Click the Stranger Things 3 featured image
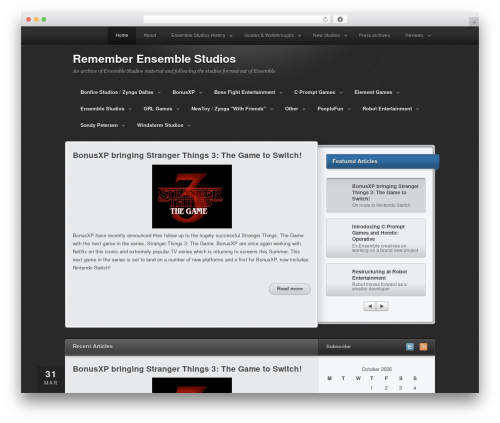This screenshot has width=500, height=423. click(x=192, y=196)
